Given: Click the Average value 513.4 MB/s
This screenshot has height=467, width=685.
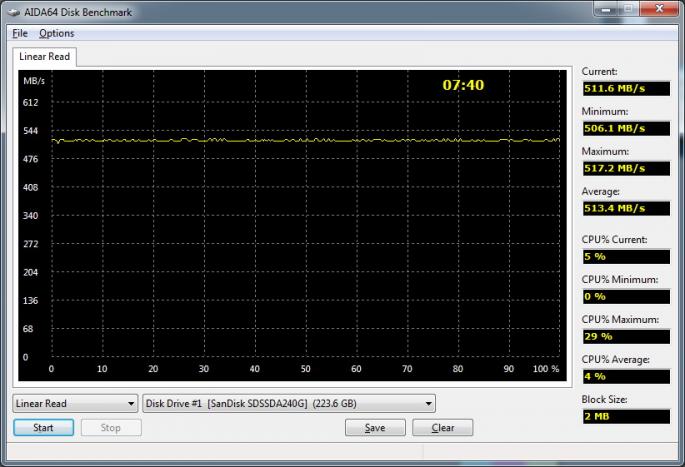Looking at the screenshot, I should (x=626, y=208).
